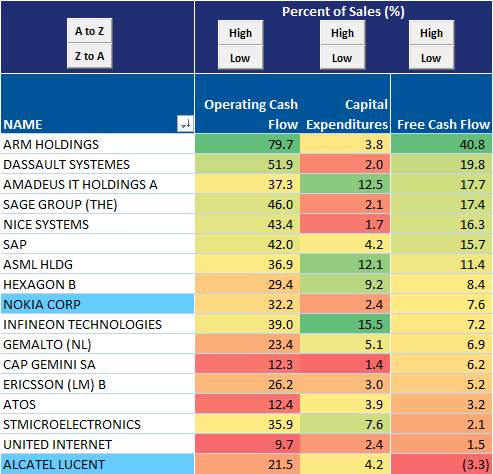Select Cap Gemini capital expenditures 1.4
This screenshot has height=474, width=493.
(x=345, y=364)
